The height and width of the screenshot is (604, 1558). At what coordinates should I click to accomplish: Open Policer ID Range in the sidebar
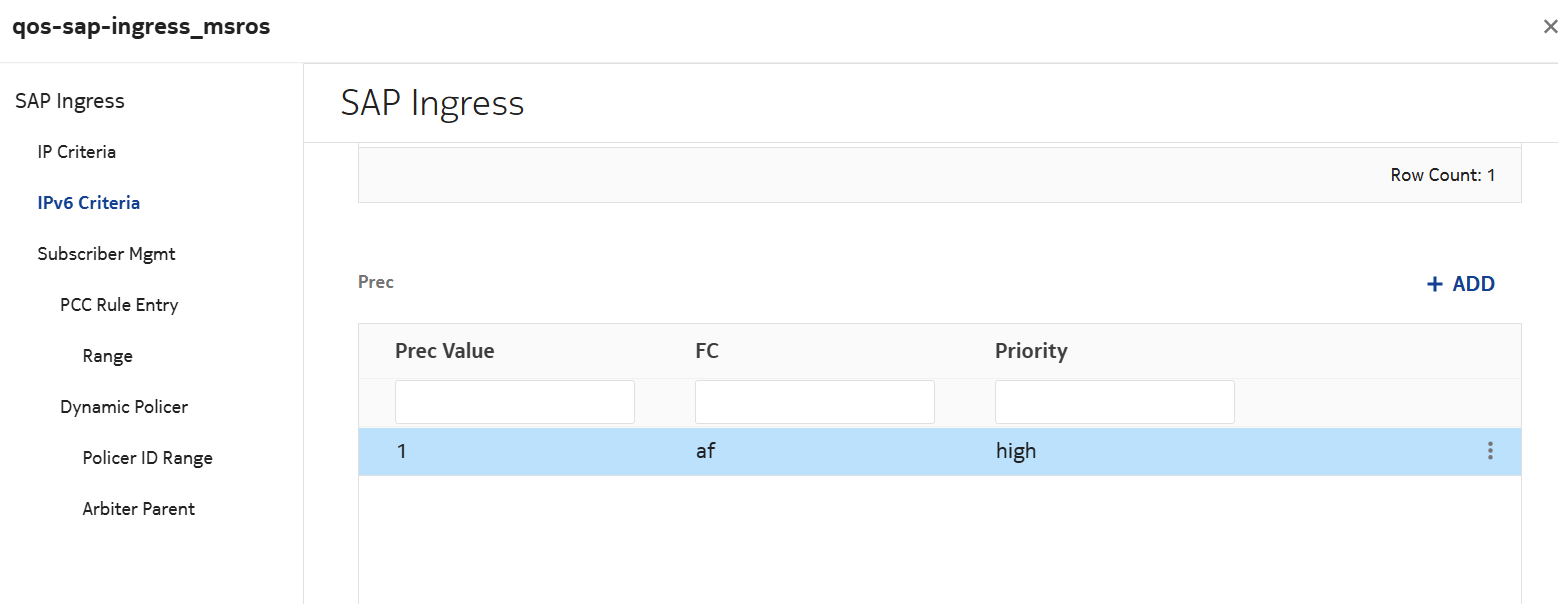pyautogui.click(x=148, y=458)
